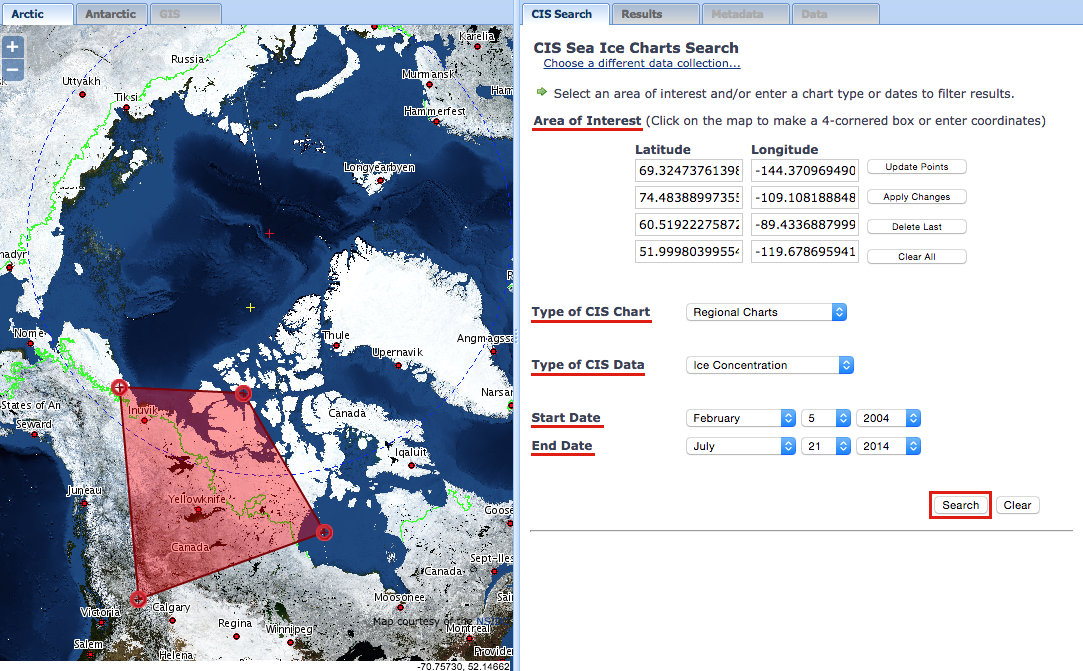Click the polygon corner marker on Hudson Bay
This screenshot has height=671, width=1083.
point(325,532)
